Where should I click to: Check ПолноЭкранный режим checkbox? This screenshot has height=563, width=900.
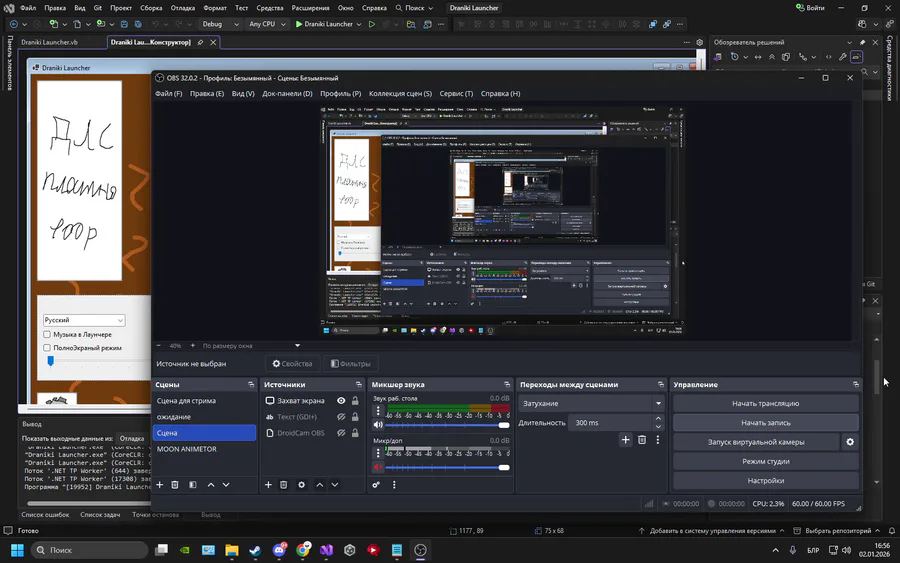click(x=47, y=348)
